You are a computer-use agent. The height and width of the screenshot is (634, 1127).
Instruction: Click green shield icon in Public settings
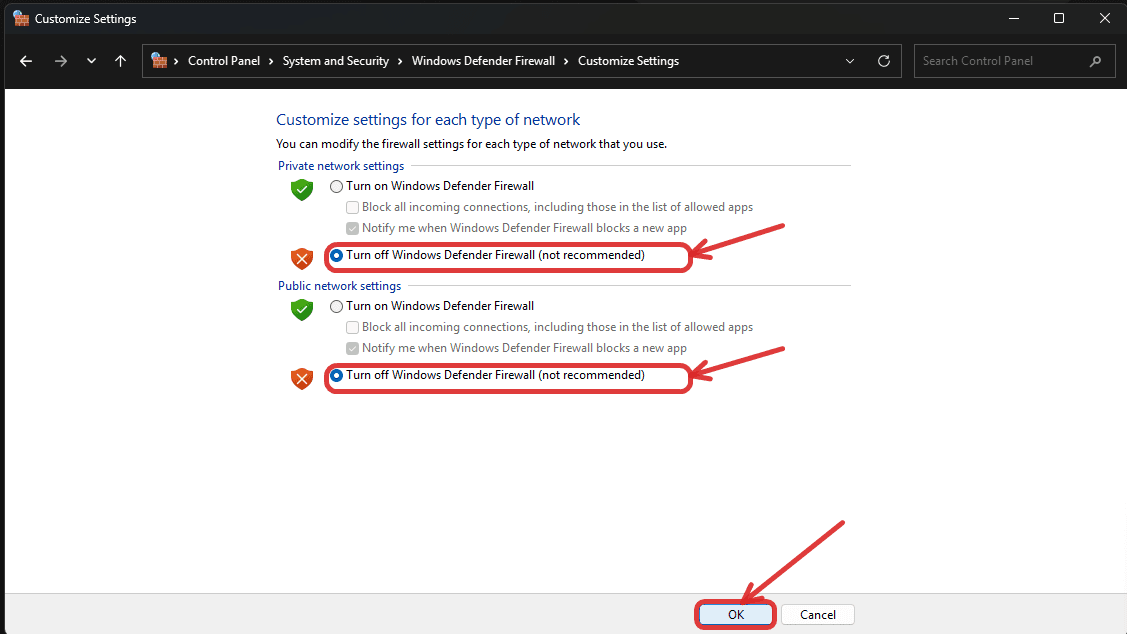point(302,310)
